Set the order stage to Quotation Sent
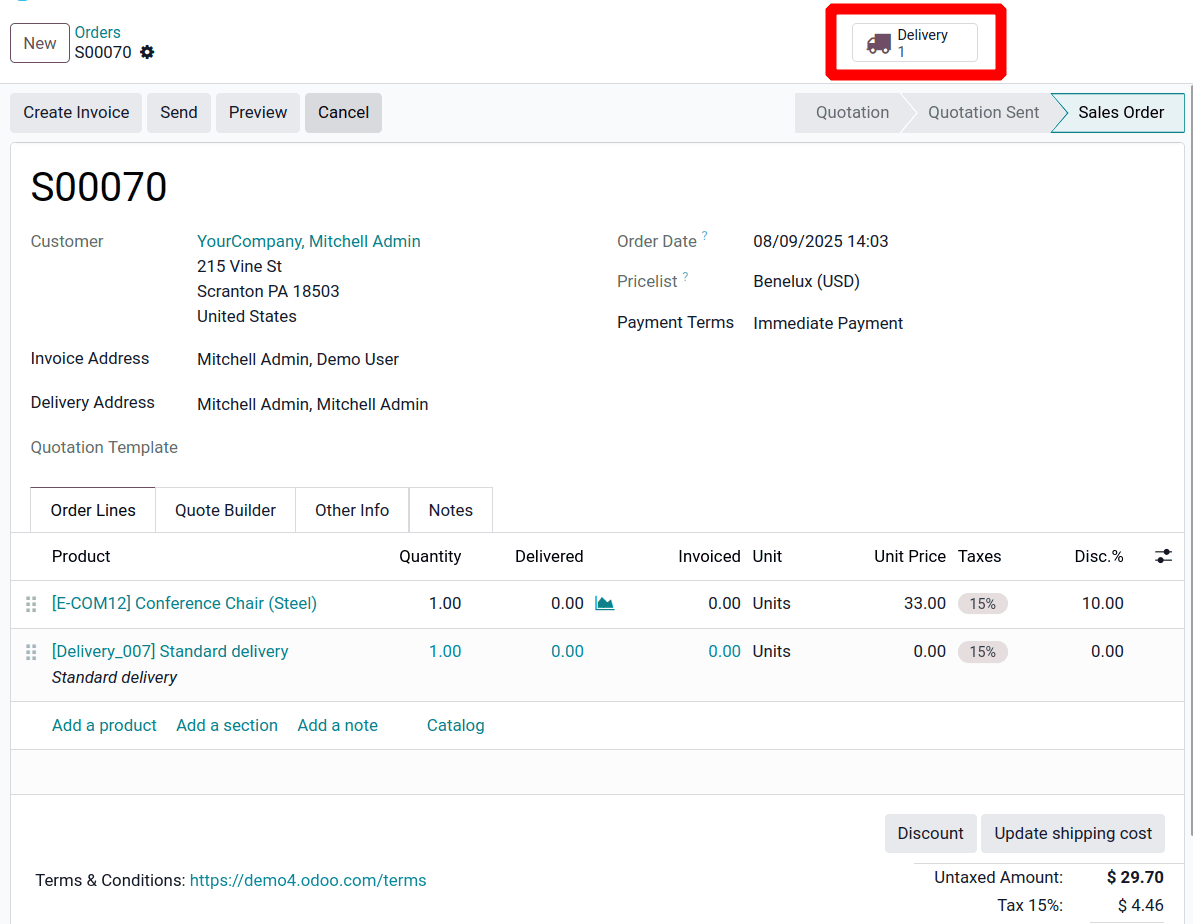 coord(983,112)
